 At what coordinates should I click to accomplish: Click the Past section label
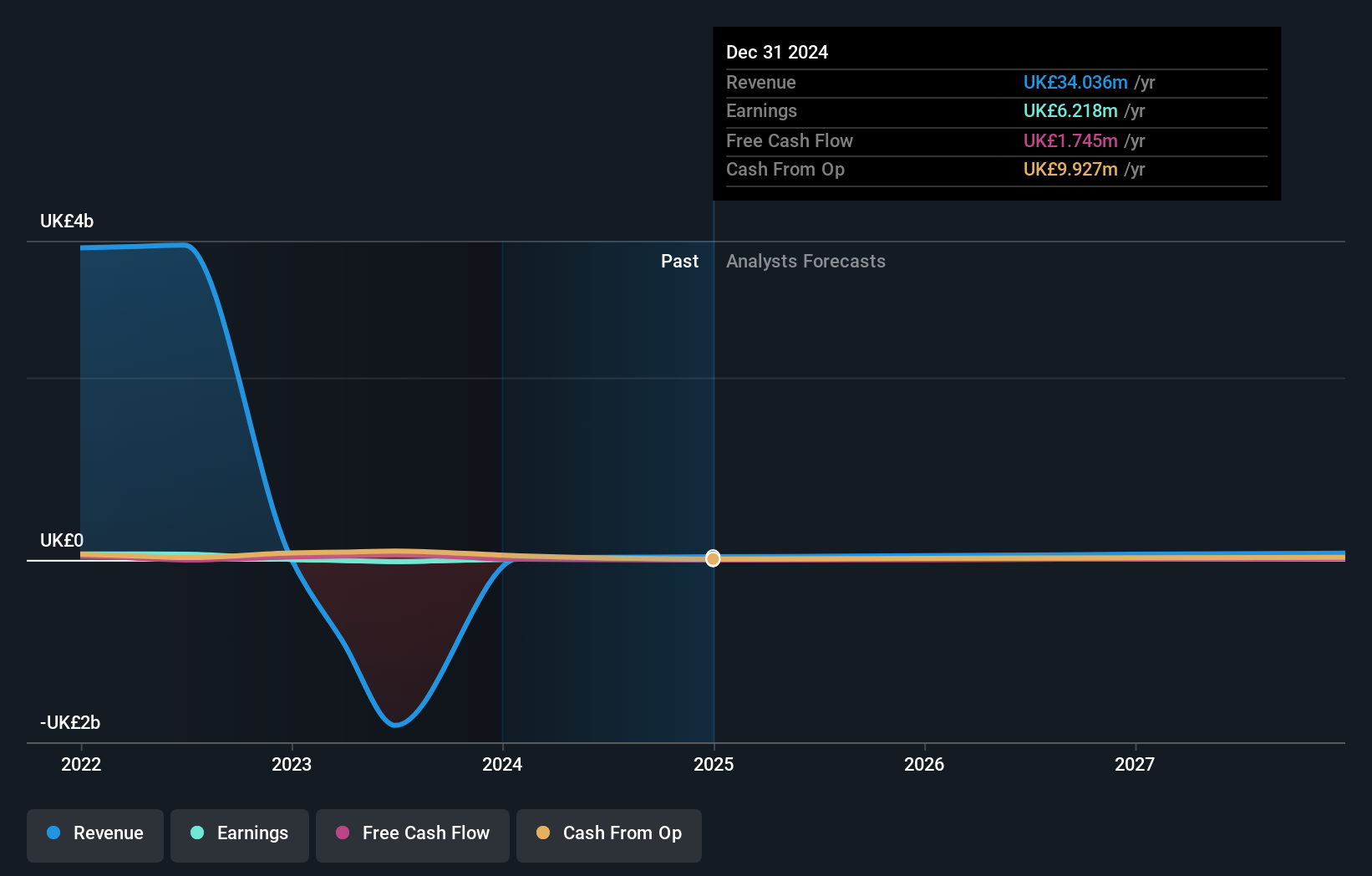[679, 262]
